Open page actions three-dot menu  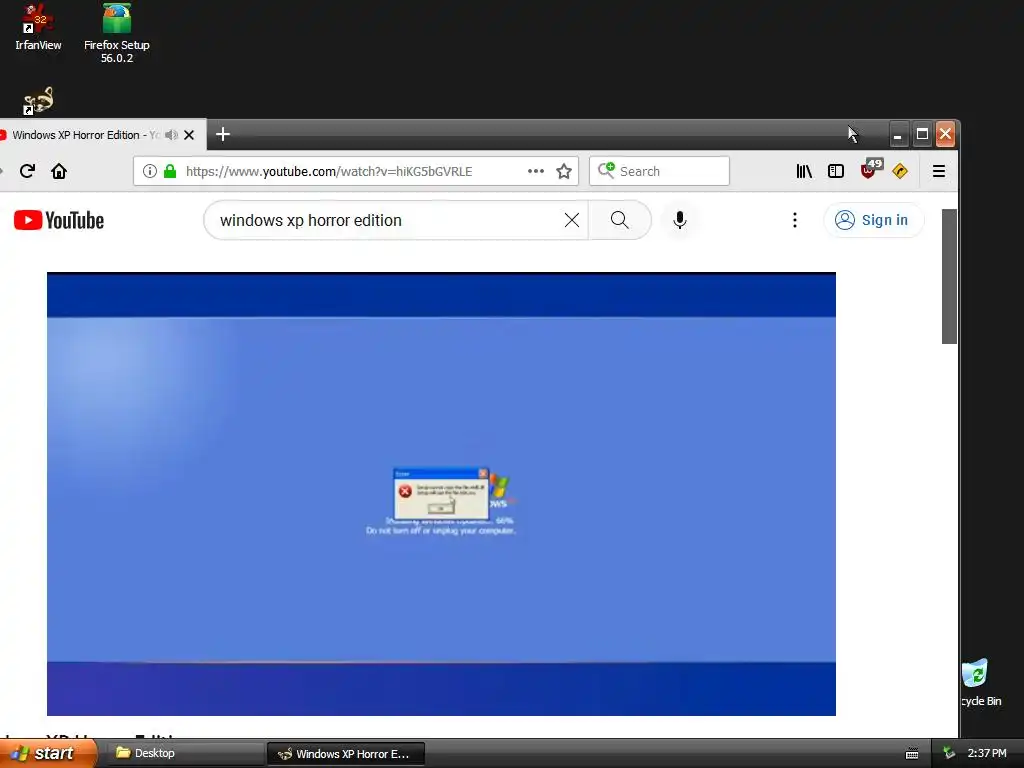(536, 171)
